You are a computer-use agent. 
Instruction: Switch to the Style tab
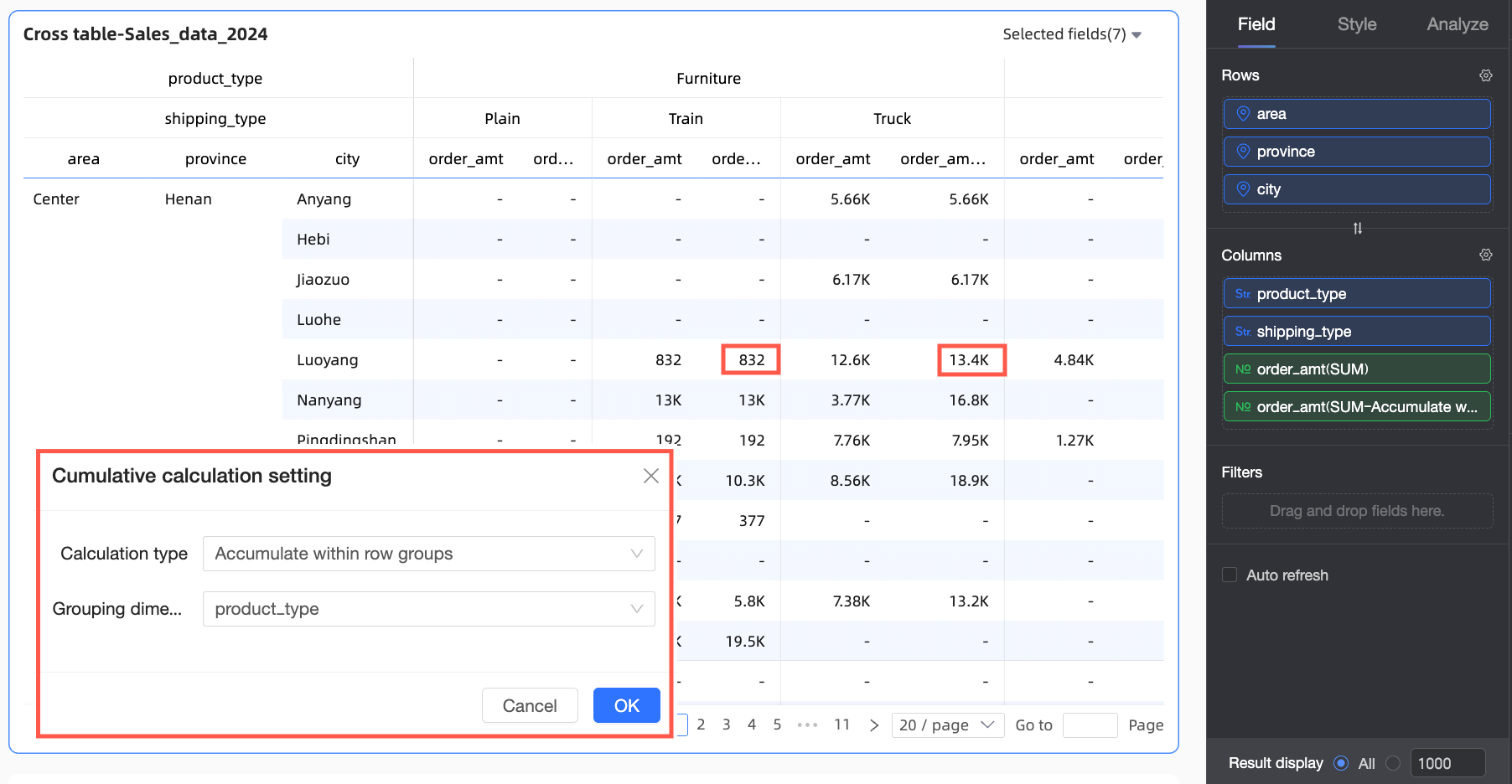click(1356, 24)
